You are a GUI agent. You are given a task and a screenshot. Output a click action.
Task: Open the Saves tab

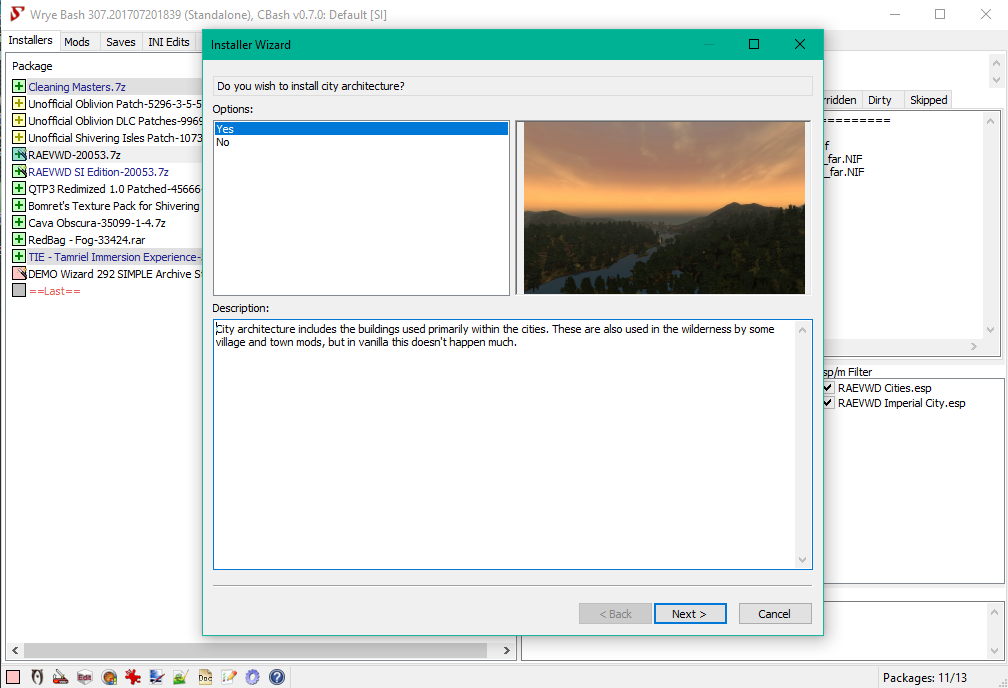(x=121, y=42)
